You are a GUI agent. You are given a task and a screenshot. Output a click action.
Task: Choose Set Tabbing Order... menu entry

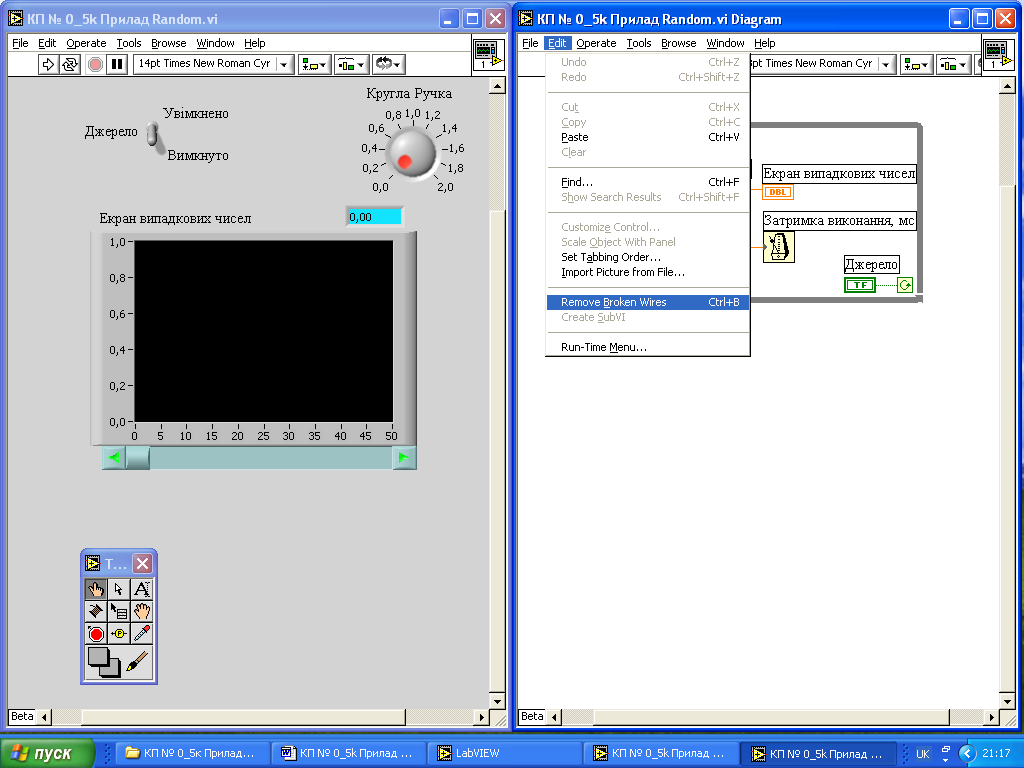(x=647, y=257)
